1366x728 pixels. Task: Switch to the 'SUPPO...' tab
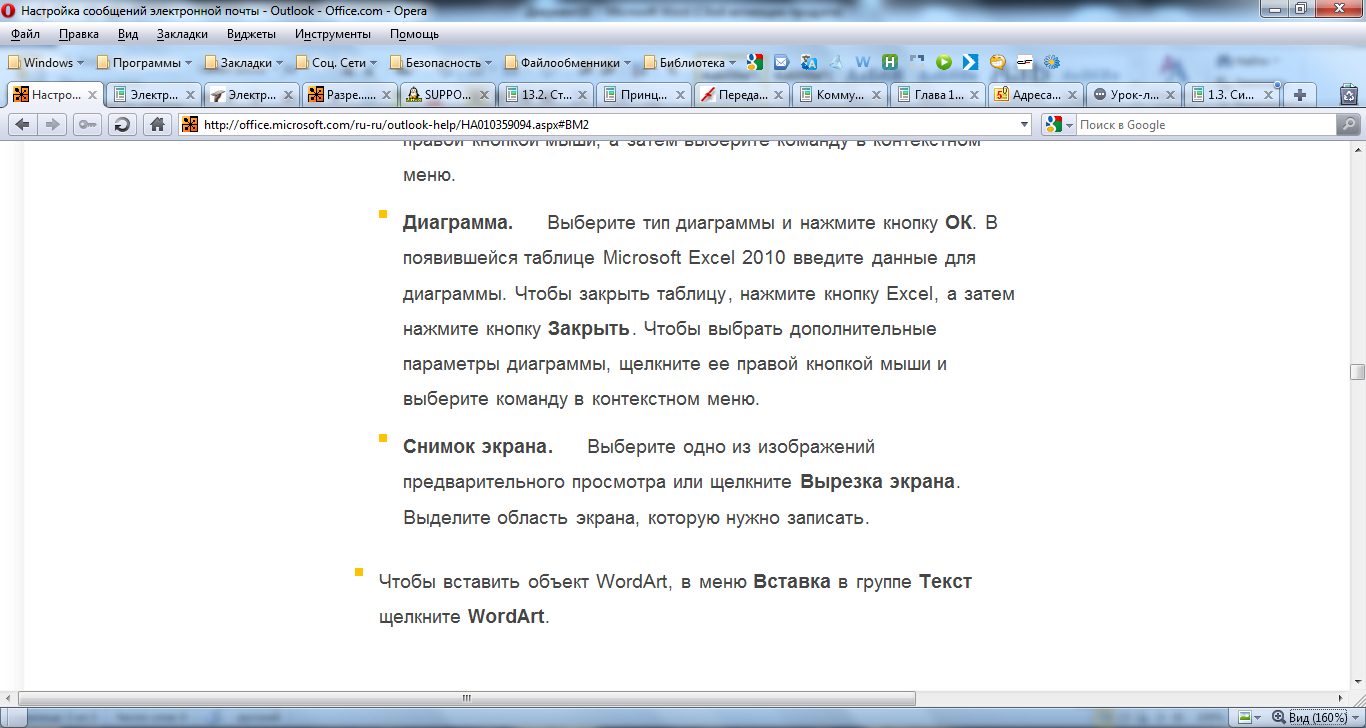(x=447, y=95)
